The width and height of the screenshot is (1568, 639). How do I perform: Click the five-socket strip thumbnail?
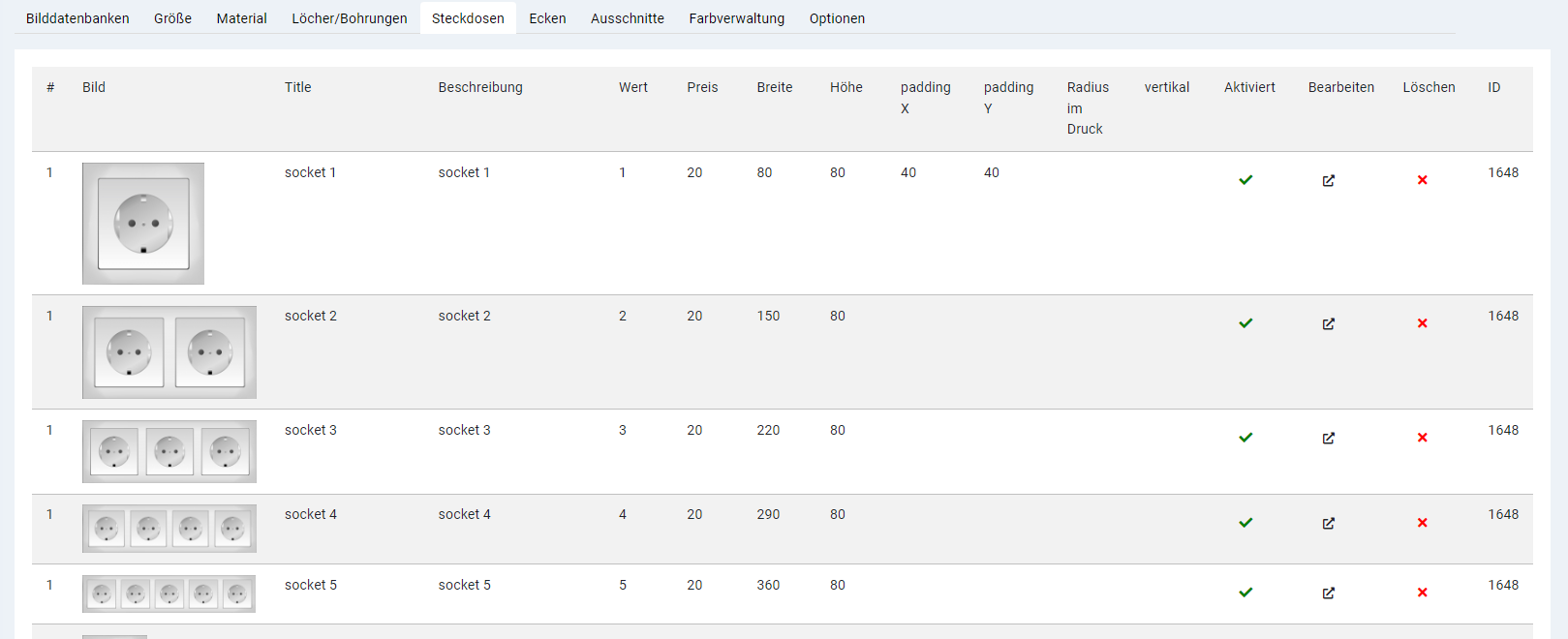pos(169,593)
